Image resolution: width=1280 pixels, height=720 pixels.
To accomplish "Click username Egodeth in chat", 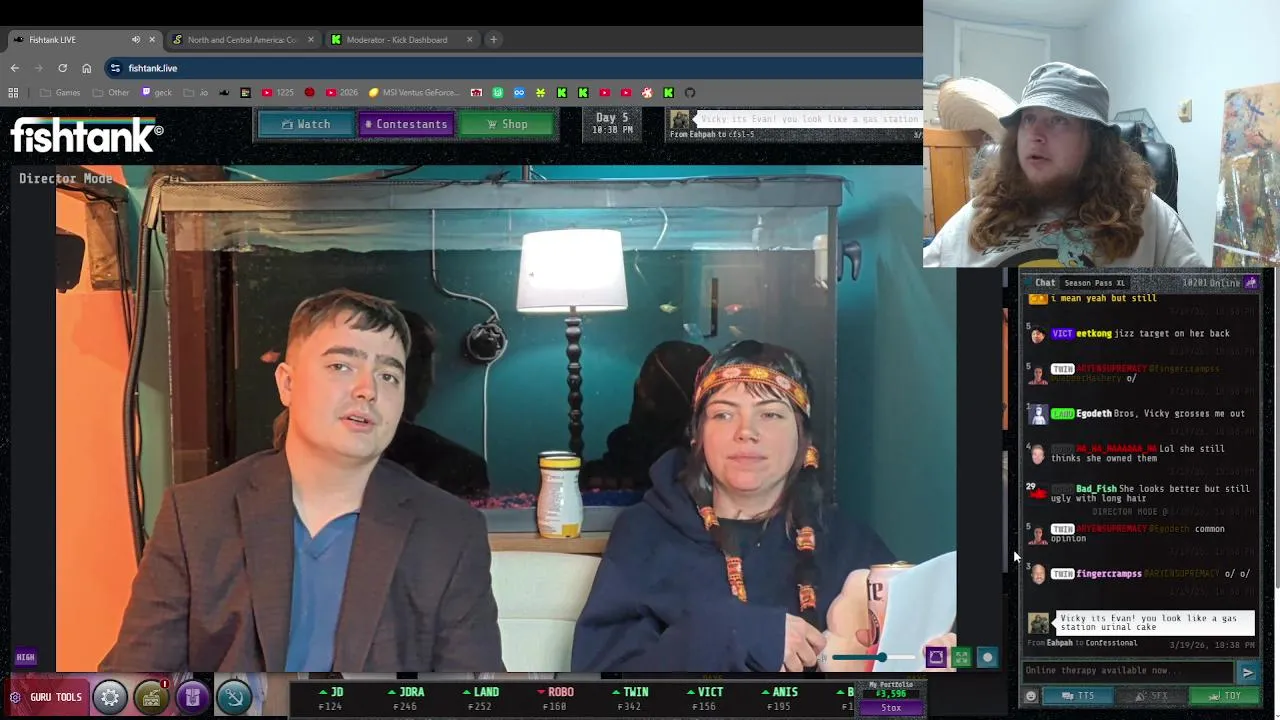I will tap(1094, 414).
